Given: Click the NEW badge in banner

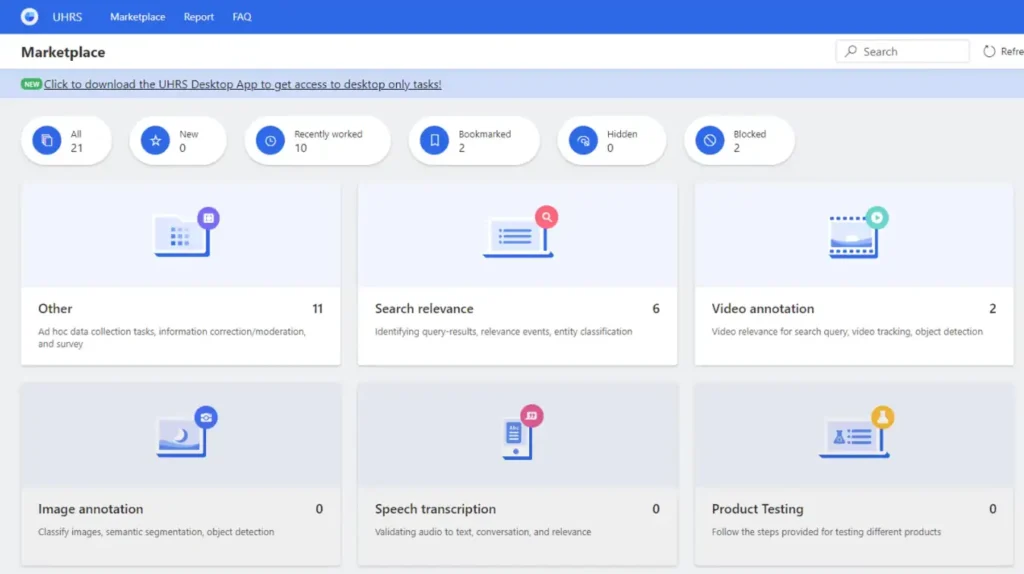Looking at the screenshot, I should click(x=31, y=84).
